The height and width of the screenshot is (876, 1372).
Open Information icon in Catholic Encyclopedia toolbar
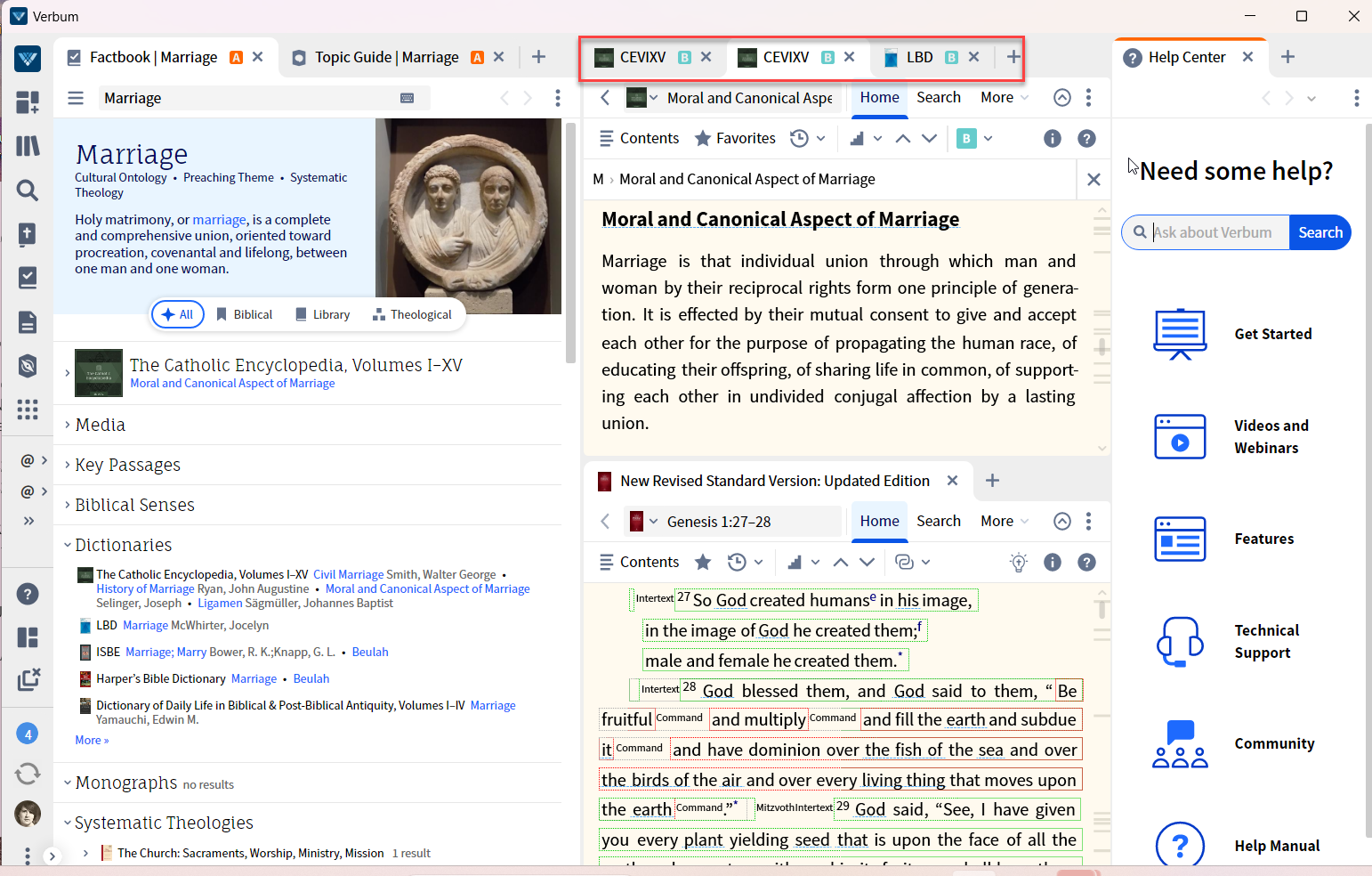pyautogui.click(x=1053, y=138)
